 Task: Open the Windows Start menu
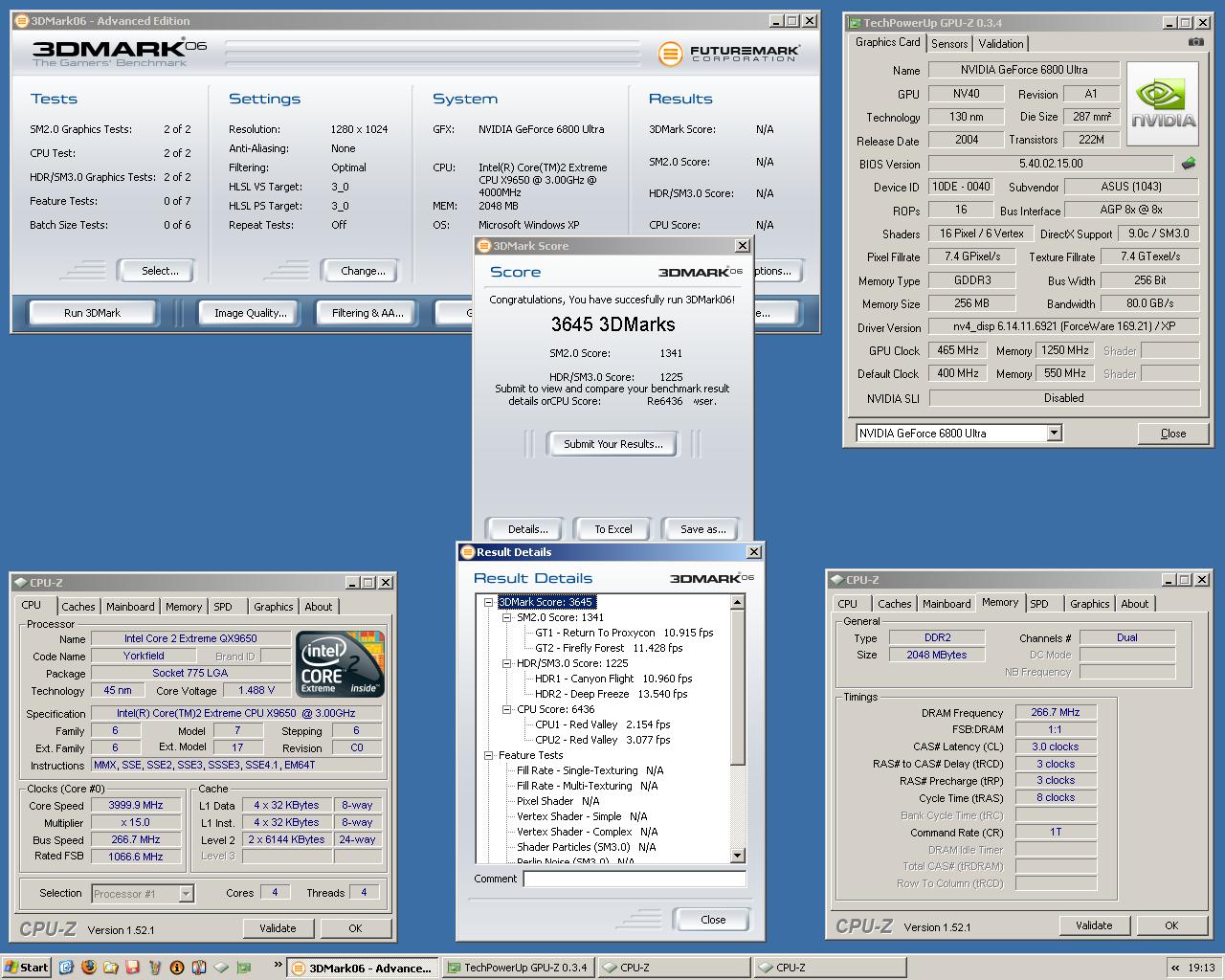[27, 967]
